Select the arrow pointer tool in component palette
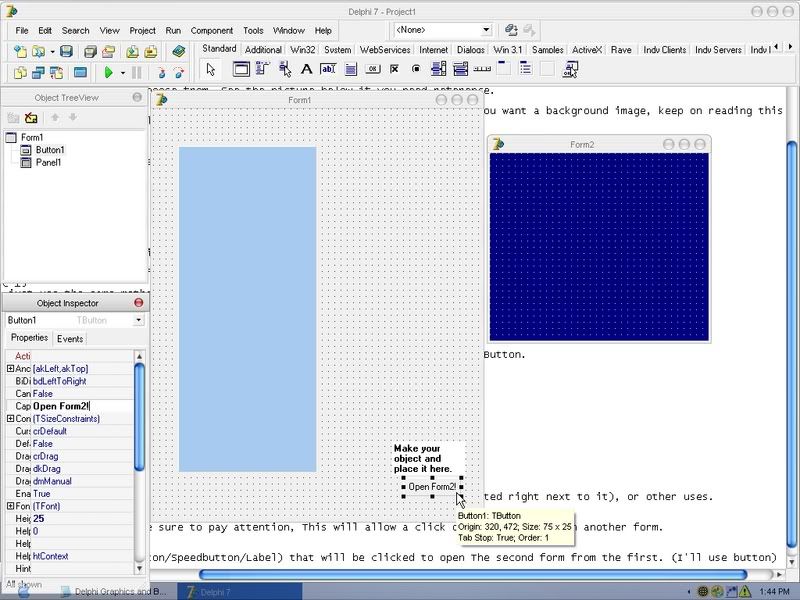Image resolution: width=800 pixels, height=600 pixels. [210, 69]
